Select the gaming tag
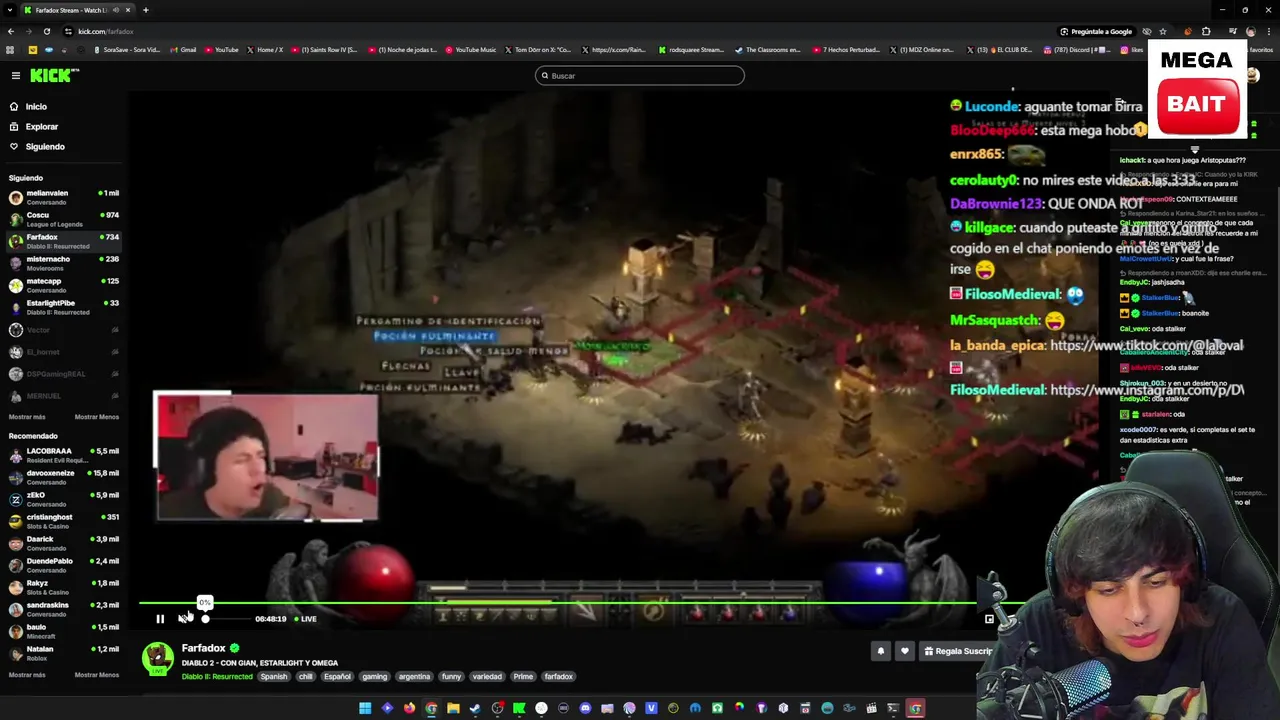Image resolution: width=1280 pixels, height=720 pixels. (x=375, y=677)
